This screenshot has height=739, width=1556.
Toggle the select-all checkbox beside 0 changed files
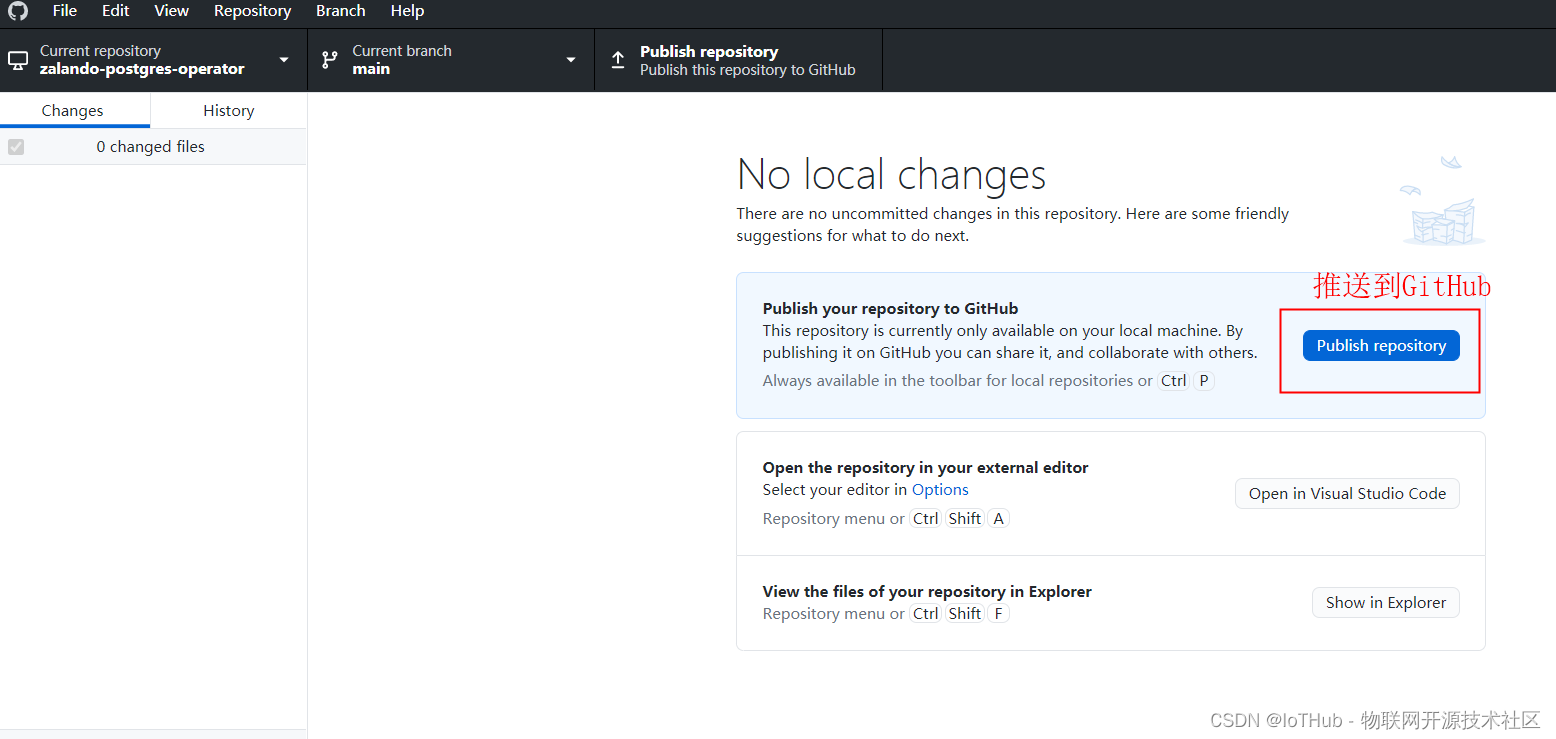[16, 147]
